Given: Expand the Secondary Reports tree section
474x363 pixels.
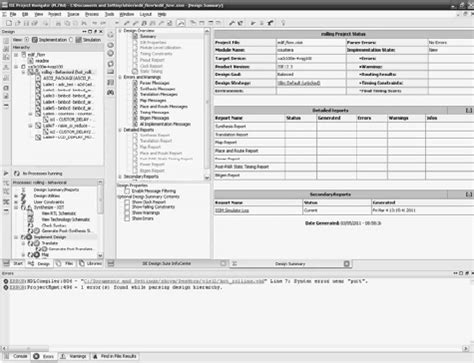Looking at the screenshot, I should point(120,176).
